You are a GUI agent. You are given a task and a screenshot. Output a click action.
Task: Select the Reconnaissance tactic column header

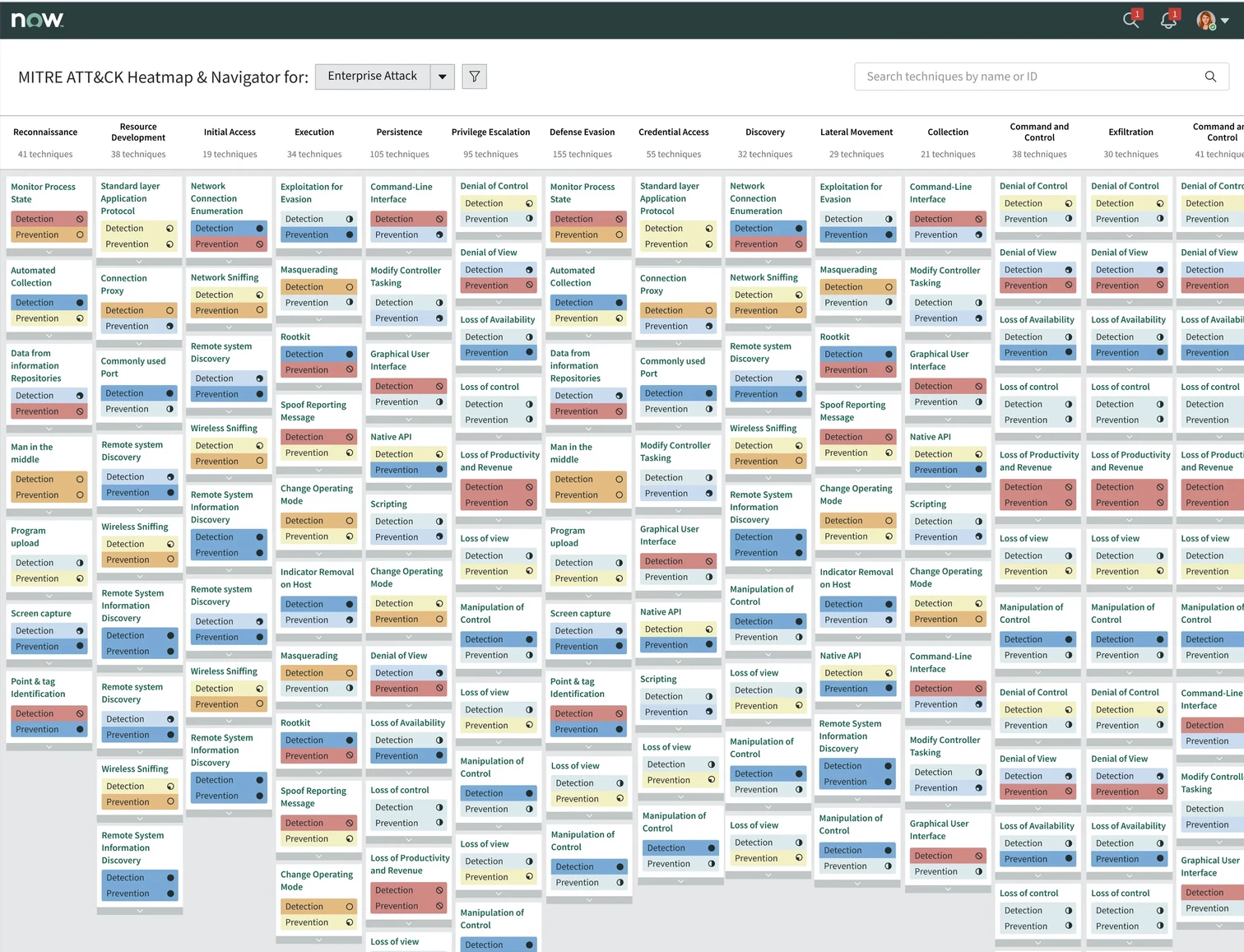point(45,132)
